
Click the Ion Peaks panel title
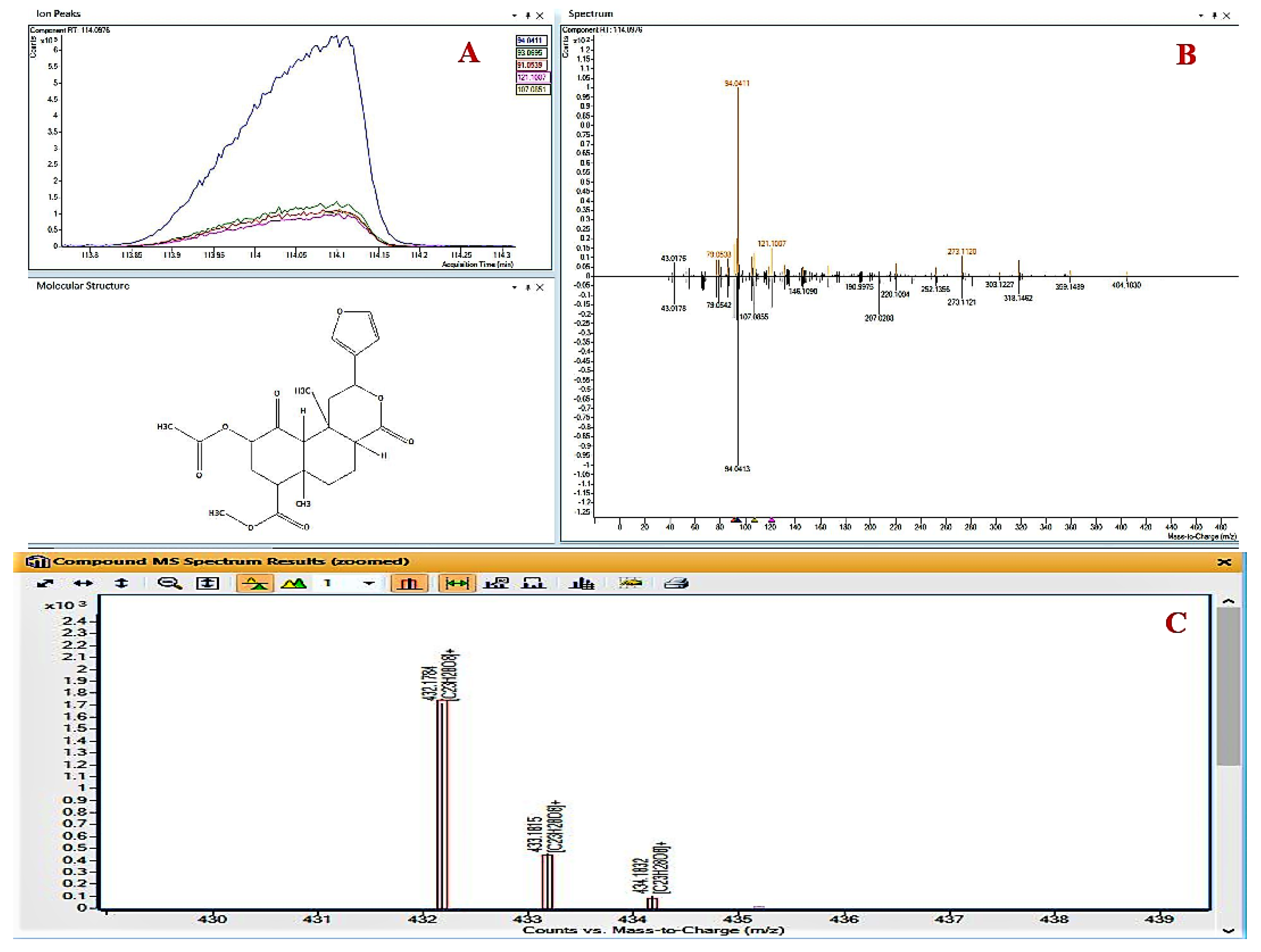click(x=58, y=14)
